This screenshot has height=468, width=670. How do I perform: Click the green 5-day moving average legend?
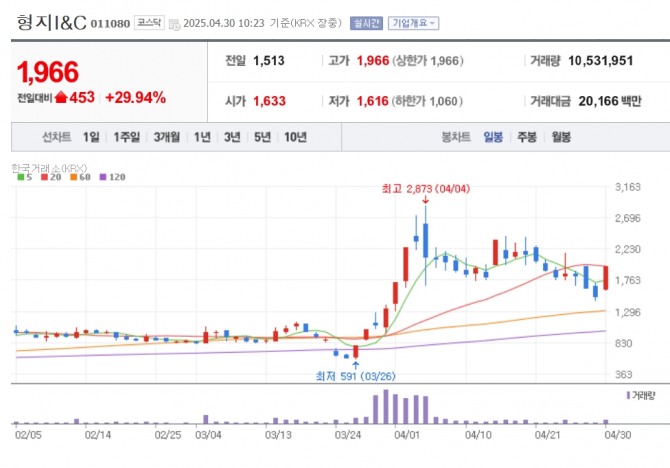click(x=24, y=177)
